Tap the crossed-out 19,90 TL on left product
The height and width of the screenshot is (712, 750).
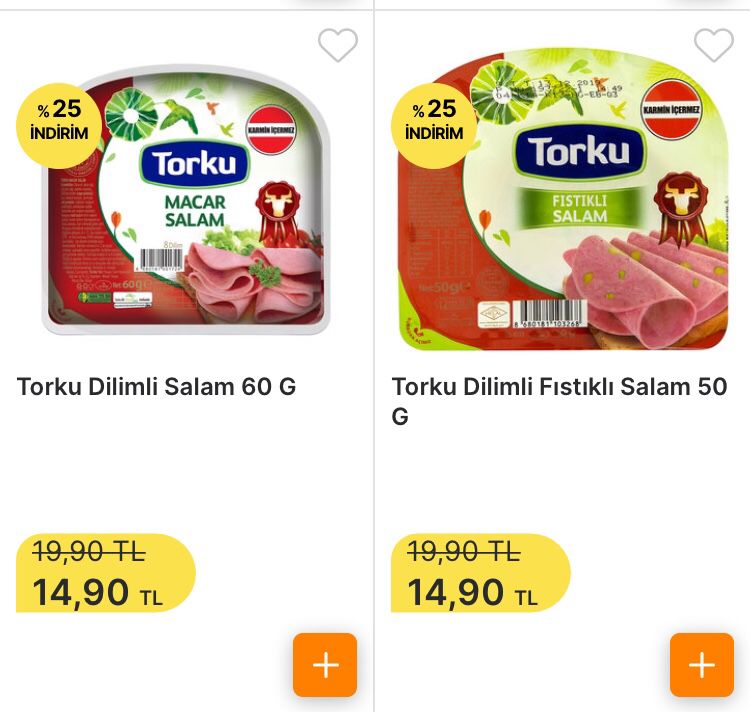[89, 552]
